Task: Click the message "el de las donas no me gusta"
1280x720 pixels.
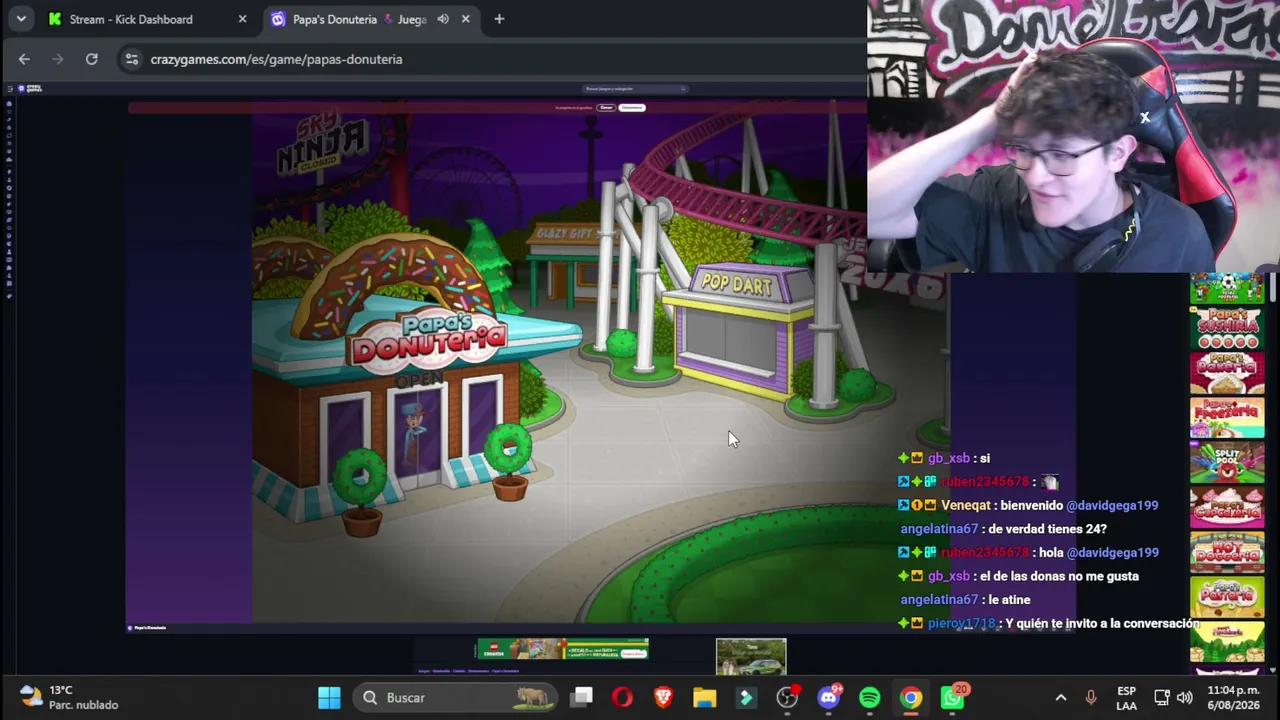Action: (1062, 576)
